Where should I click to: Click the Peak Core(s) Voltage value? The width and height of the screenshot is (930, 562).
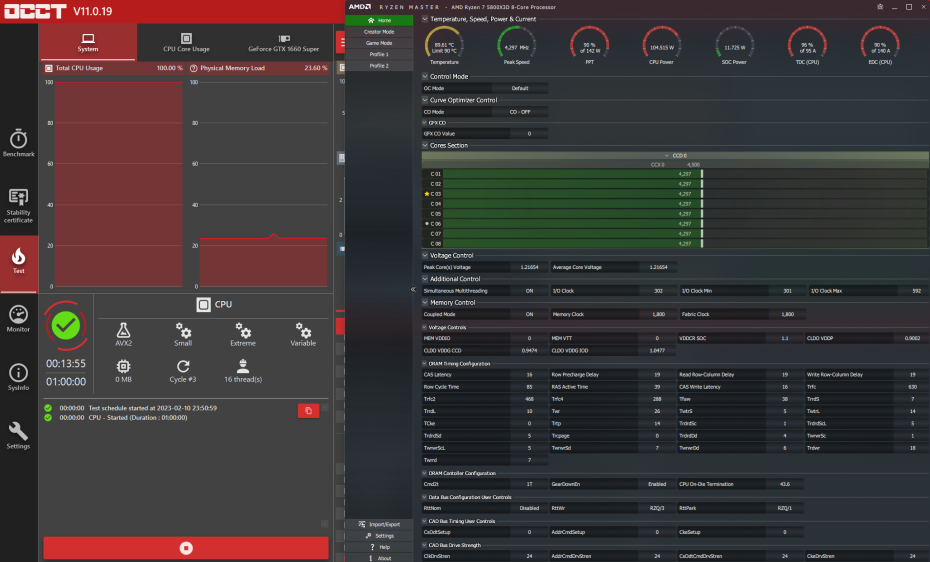(x=529, y=267)
